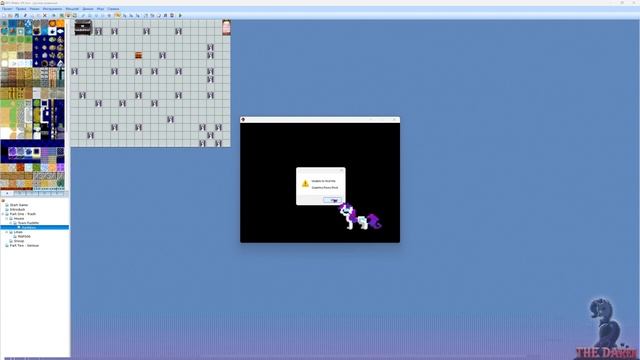Open the Справка menu
640x360 pixels.
click(x=113, y=9)
